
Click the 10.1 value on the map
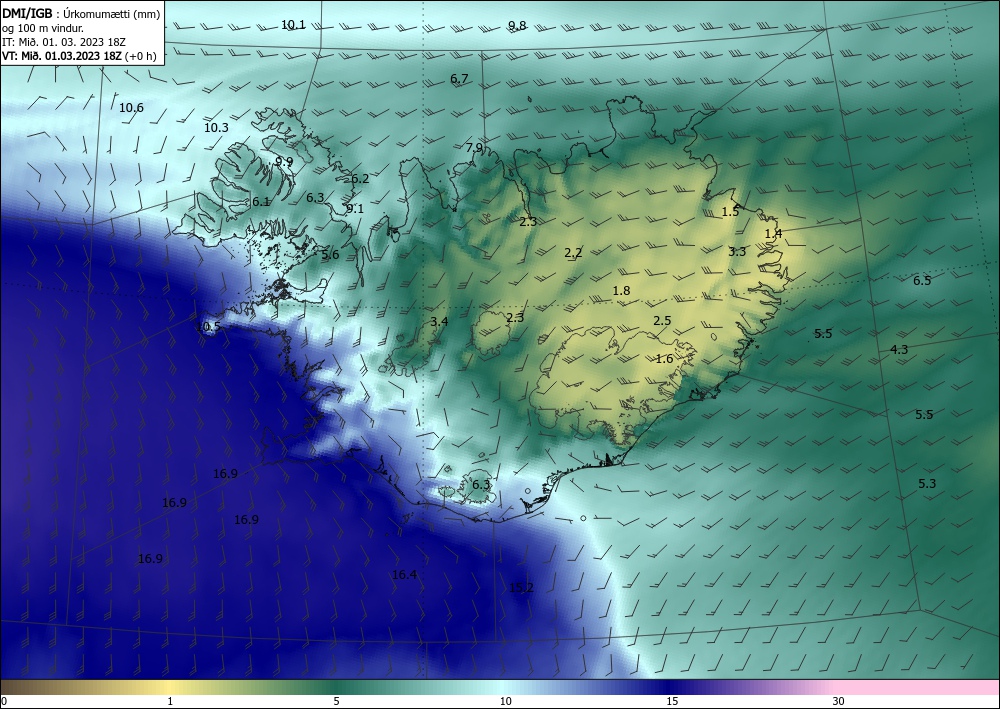tap(293, 25)
